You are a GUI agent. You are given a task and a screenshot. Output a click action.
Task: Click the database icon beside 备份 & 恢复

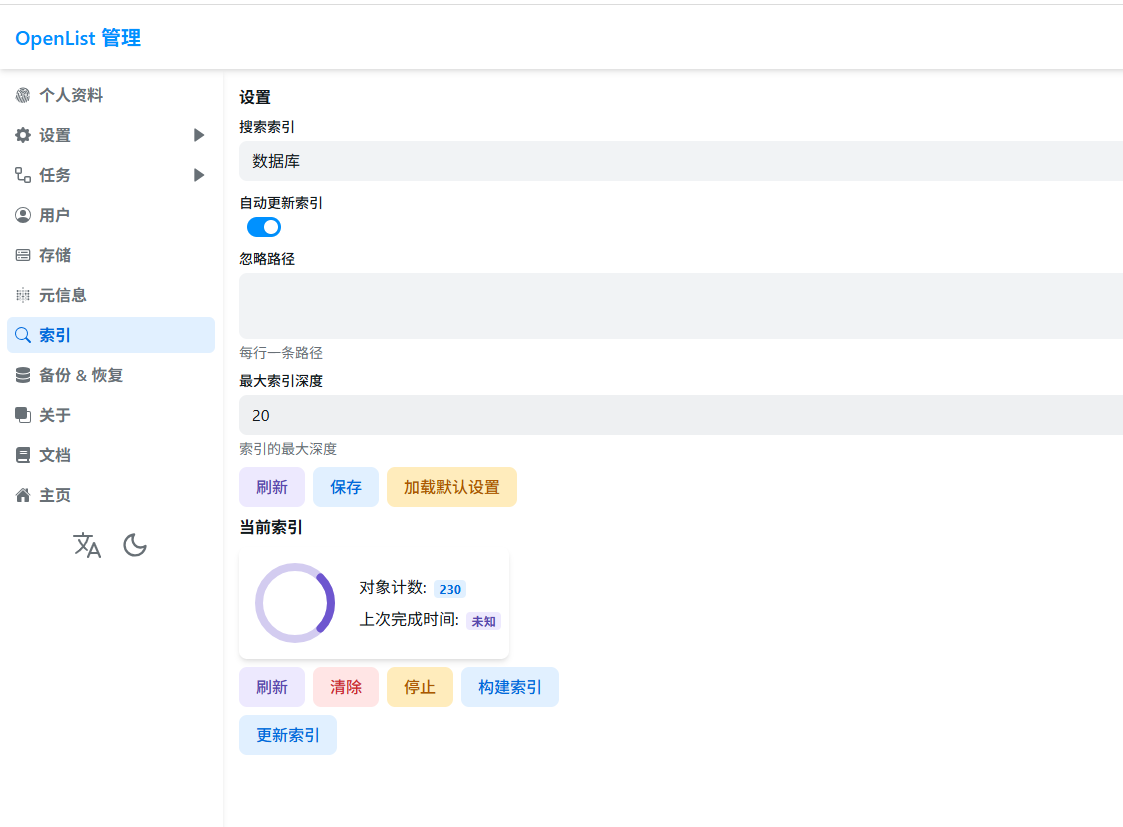(23, 375)
